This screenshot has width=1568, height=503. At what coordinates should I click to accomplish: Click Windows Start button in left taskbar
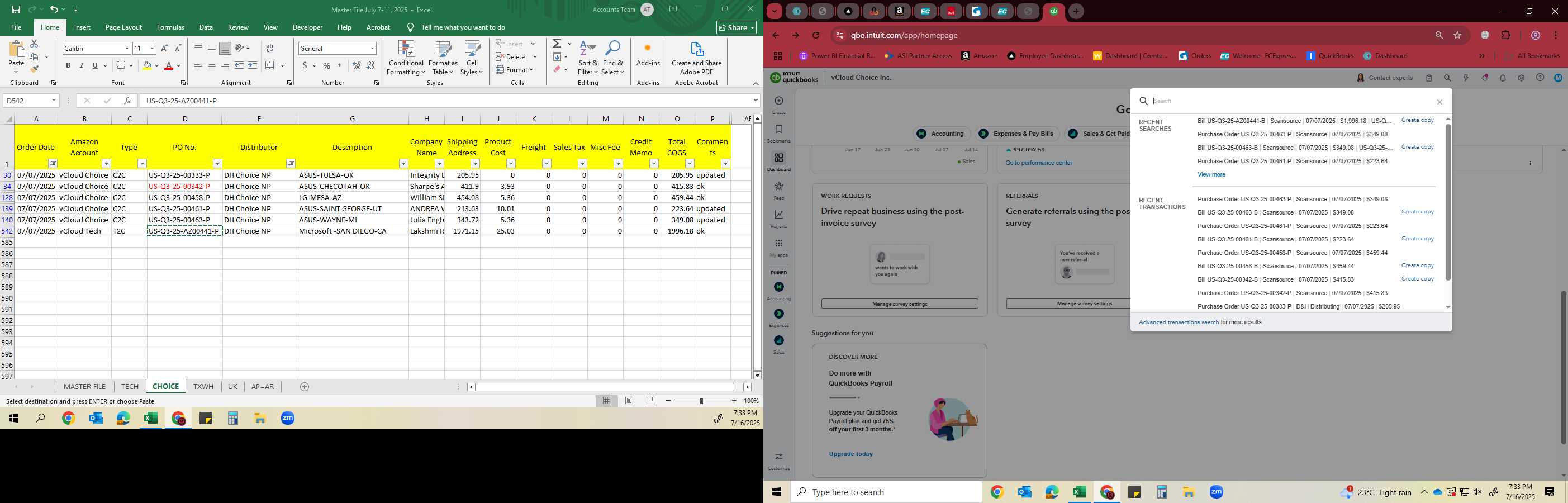13,419
